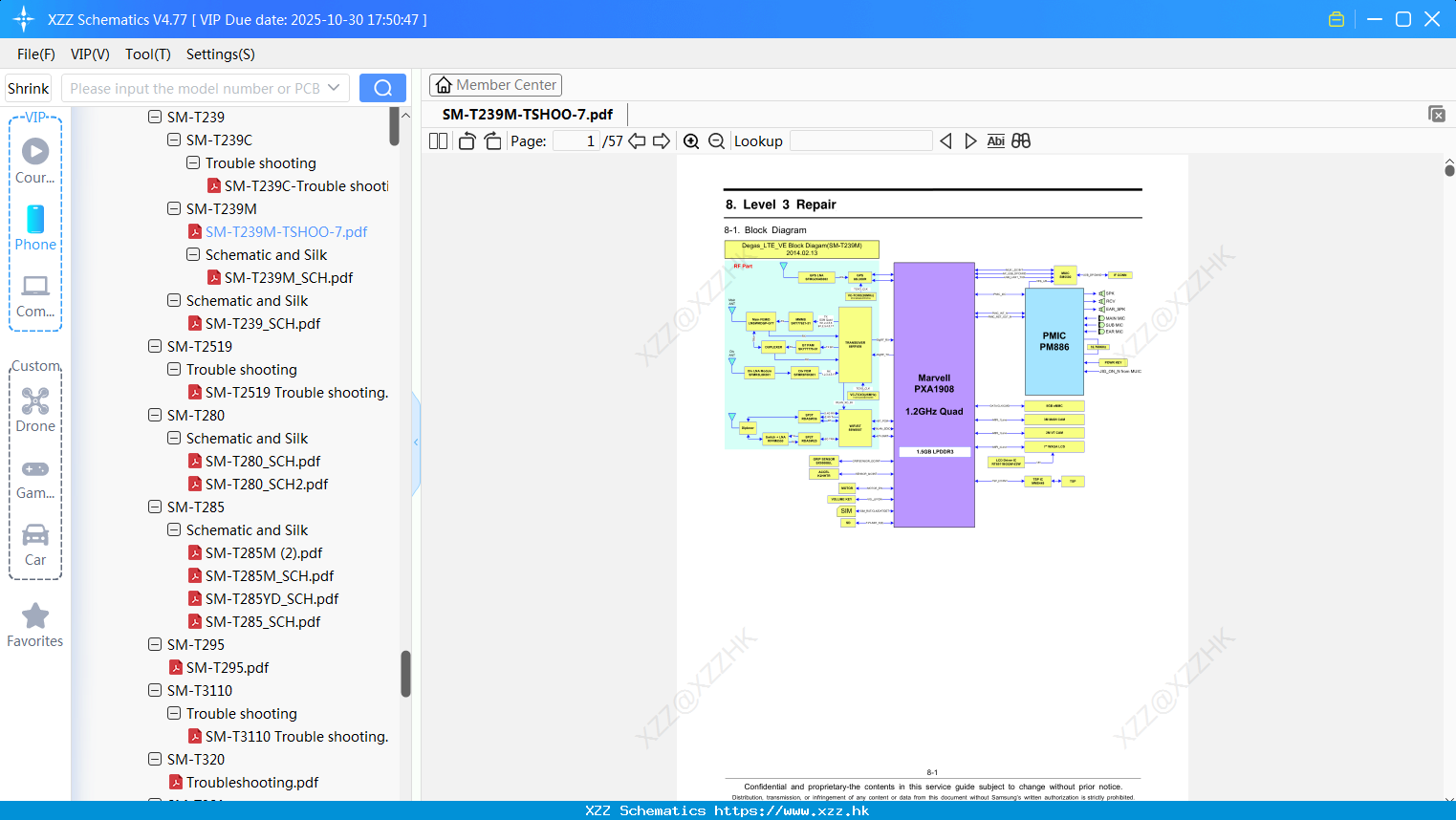1456x820 pixels.
Task: Collapse the SM-T295 node
Action: [x=155, y=644]
